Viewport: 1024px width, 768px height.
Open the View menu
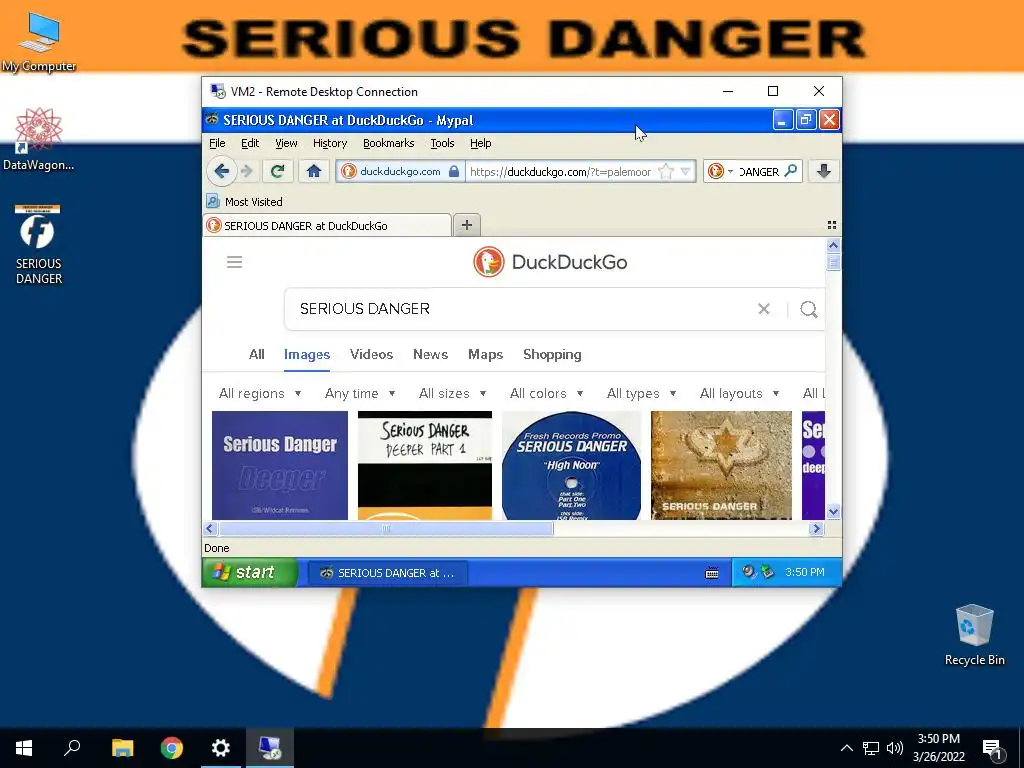[x=286, y=143]
